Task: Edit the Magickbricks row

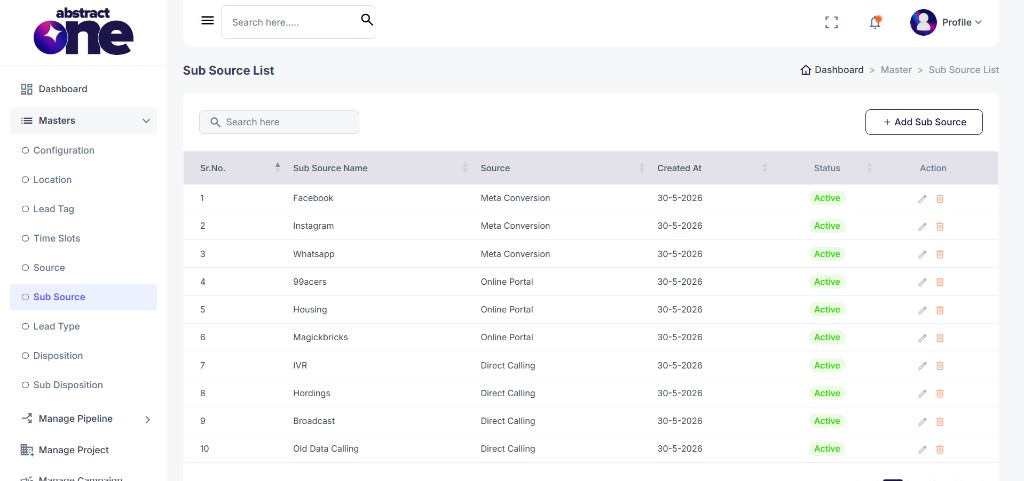Action: [x=922, y=338]
